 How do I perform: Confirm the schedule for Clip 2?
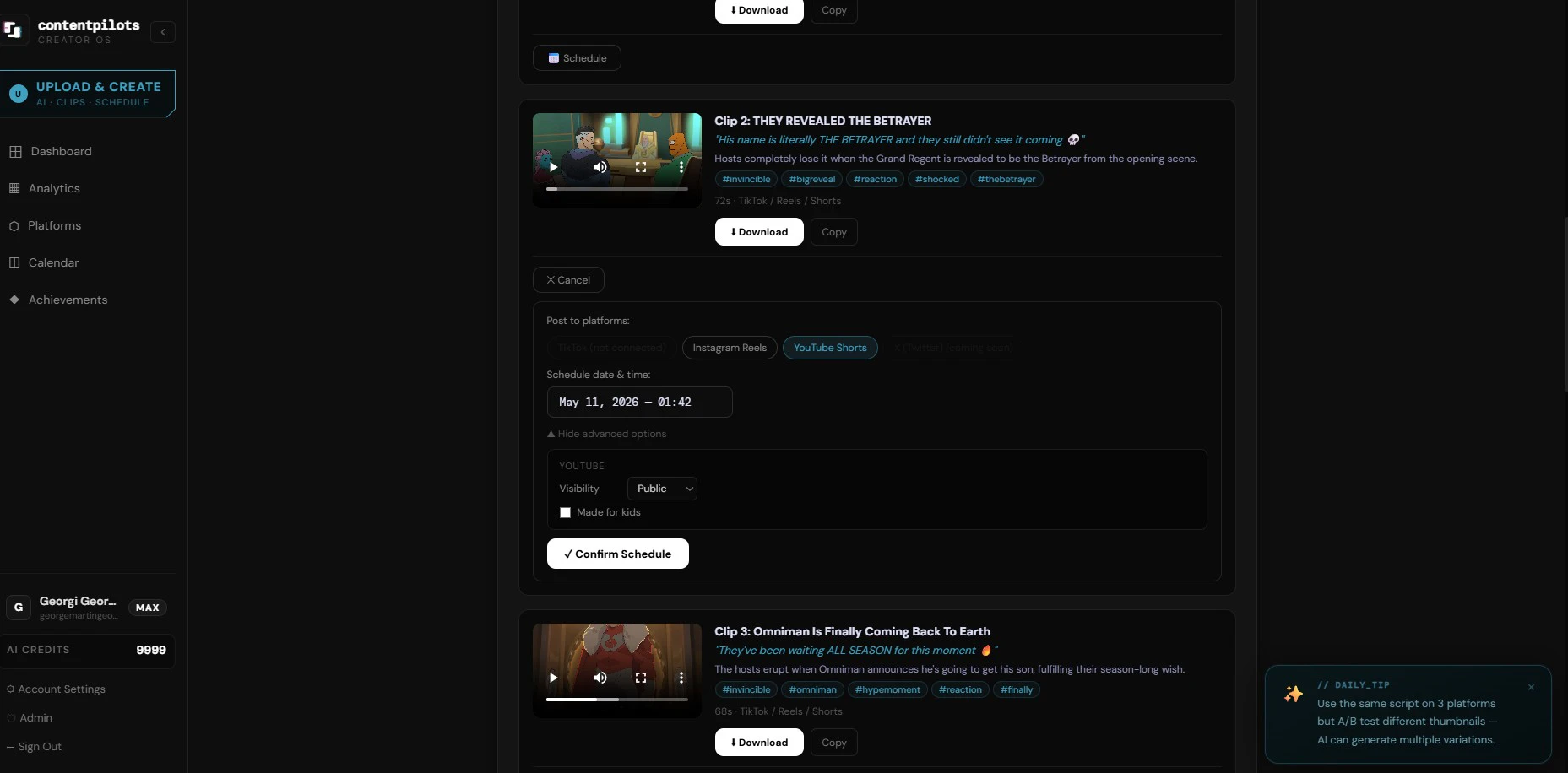[617, 554]
